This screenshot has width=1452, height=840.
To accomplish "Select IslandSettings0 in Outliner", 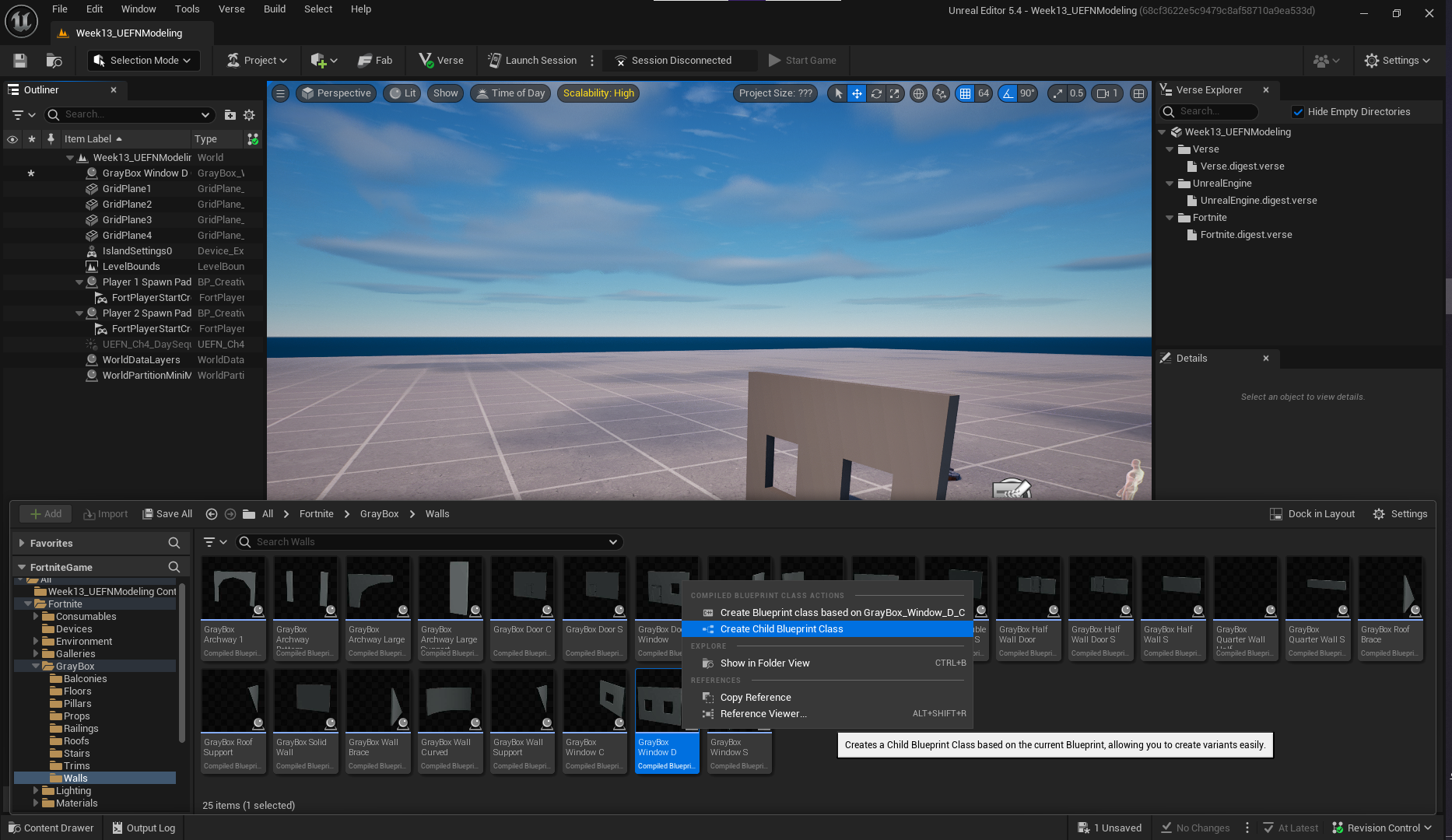I will (137, 251).
